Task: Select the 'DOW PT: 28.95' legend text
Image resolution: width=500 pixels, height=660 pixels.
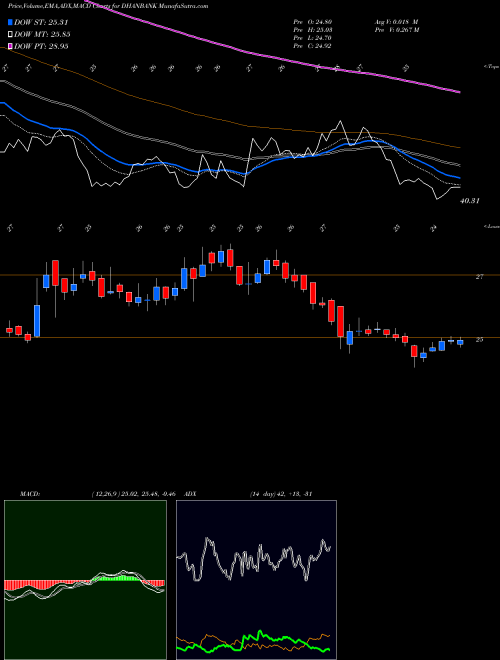Action: tap(41, 46)
